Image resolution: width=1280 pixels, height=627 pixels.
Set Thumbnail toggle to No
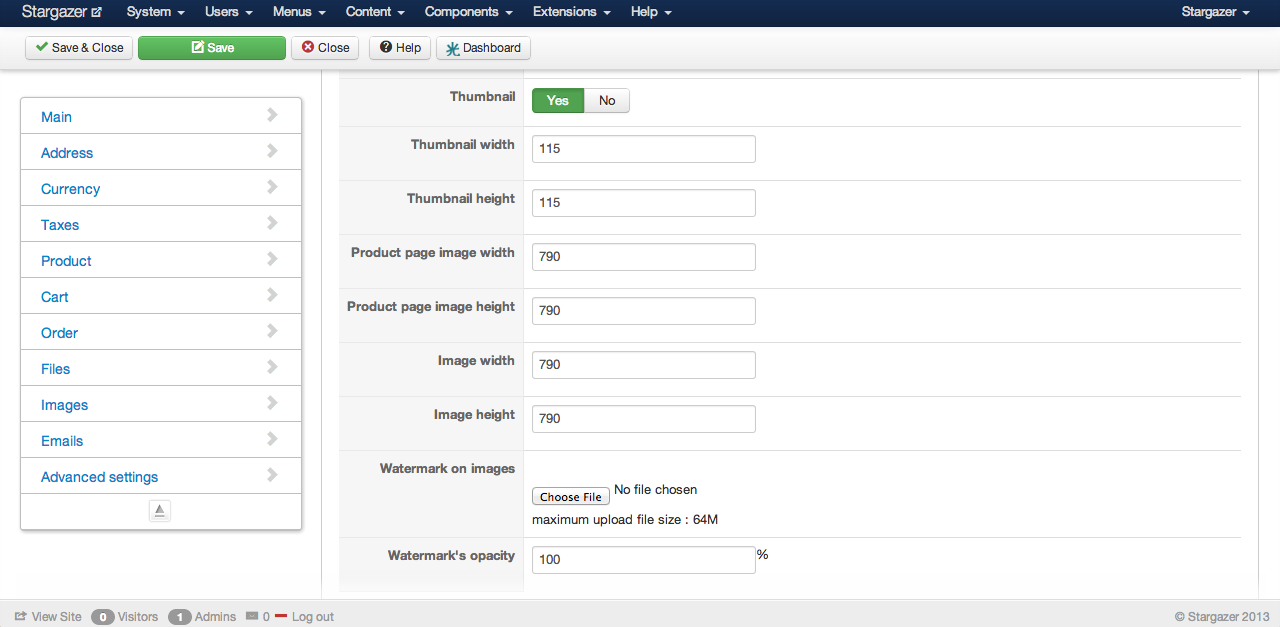coord(607,101)
